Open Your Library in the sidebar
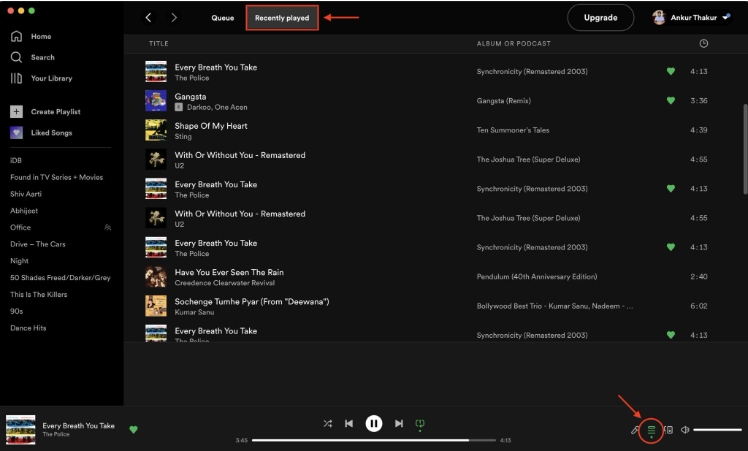Image resolution: width=748 pixels, height=451 pixels. pos(17,78)
